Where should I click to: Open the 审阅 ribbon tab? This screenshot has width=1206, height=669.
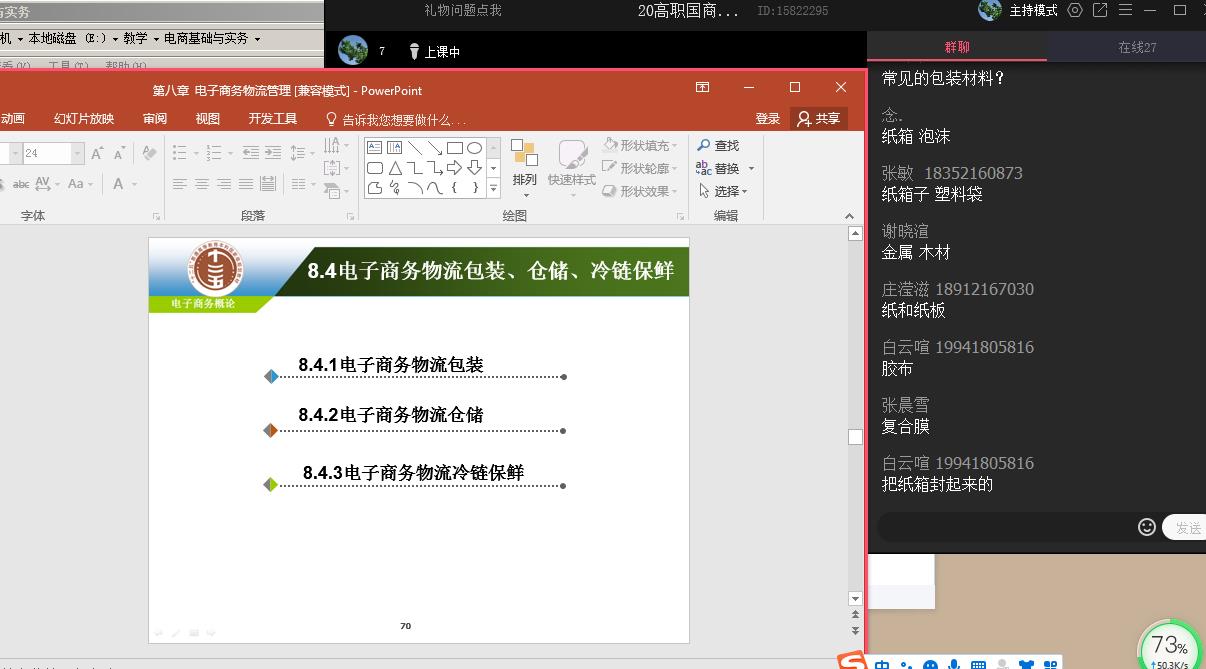coord(155,118)
